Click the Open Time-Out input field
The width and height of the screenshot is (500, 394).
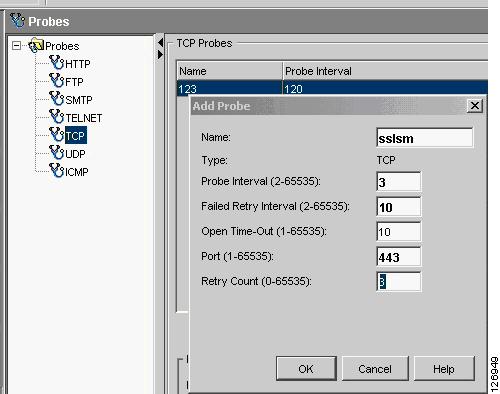[399, 232]
